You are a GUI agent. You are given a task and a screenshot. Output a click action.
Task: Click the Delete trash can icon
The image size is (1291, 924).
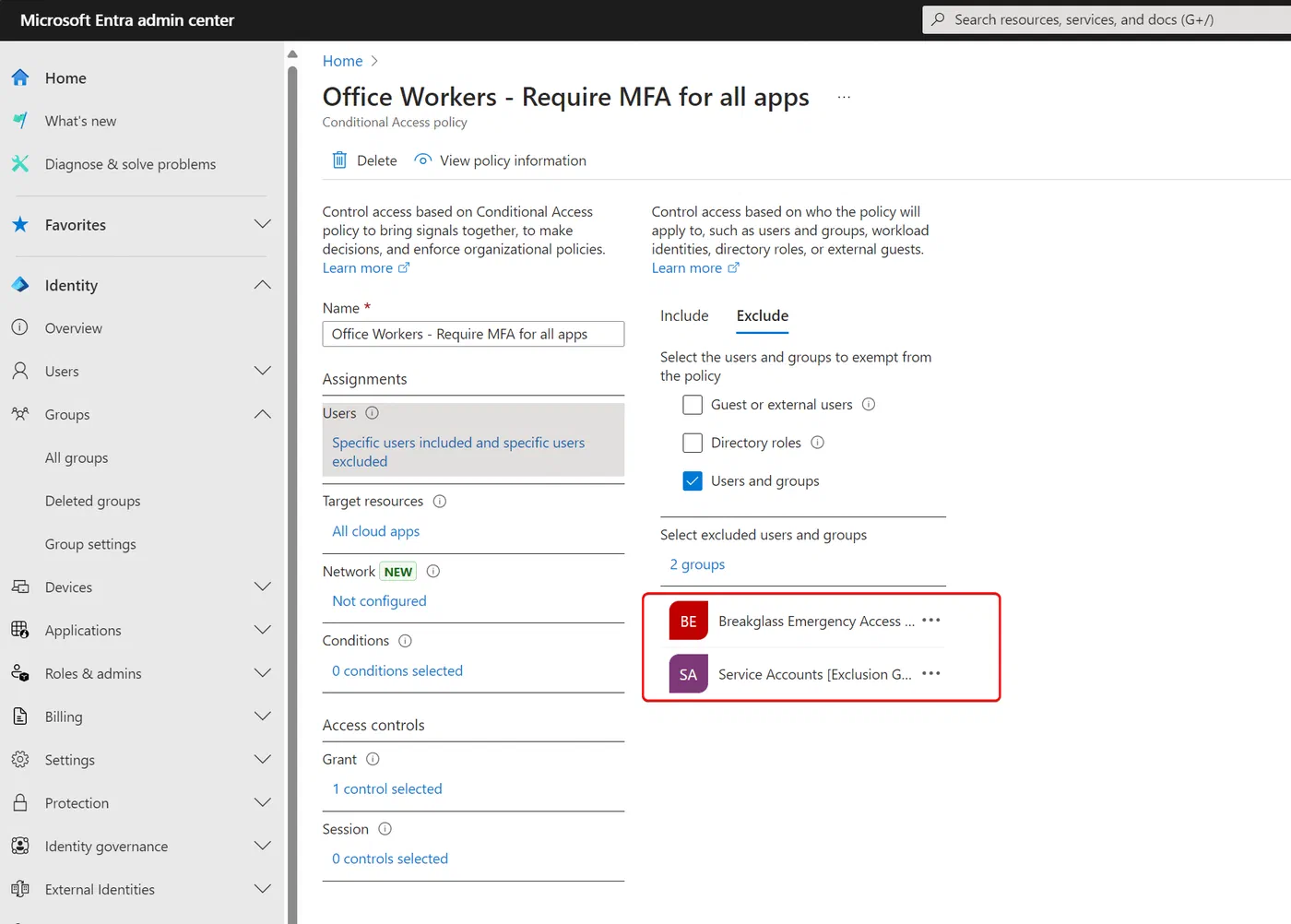tap(339, 160)
